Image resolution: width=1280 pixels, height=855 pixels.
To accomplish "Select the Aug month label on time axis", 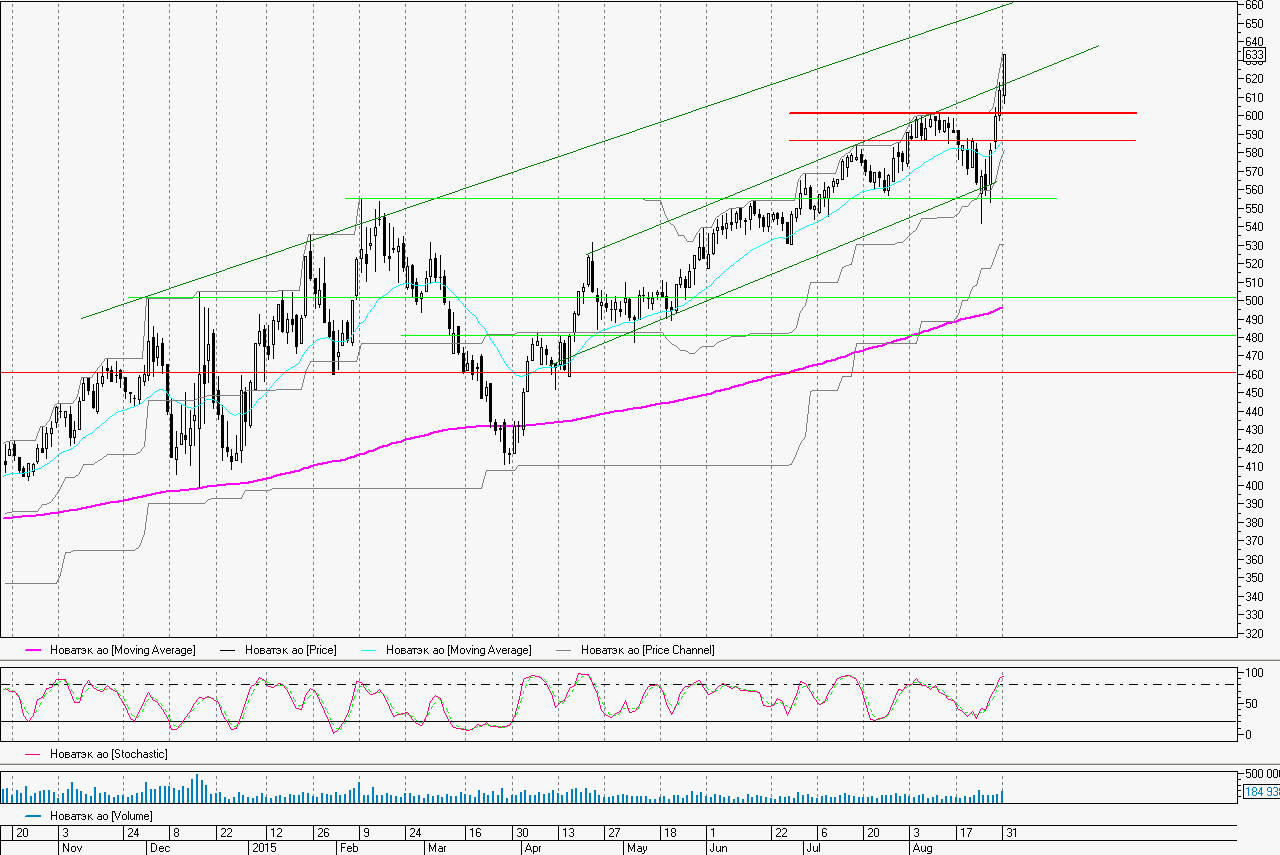I will point(921,847).
